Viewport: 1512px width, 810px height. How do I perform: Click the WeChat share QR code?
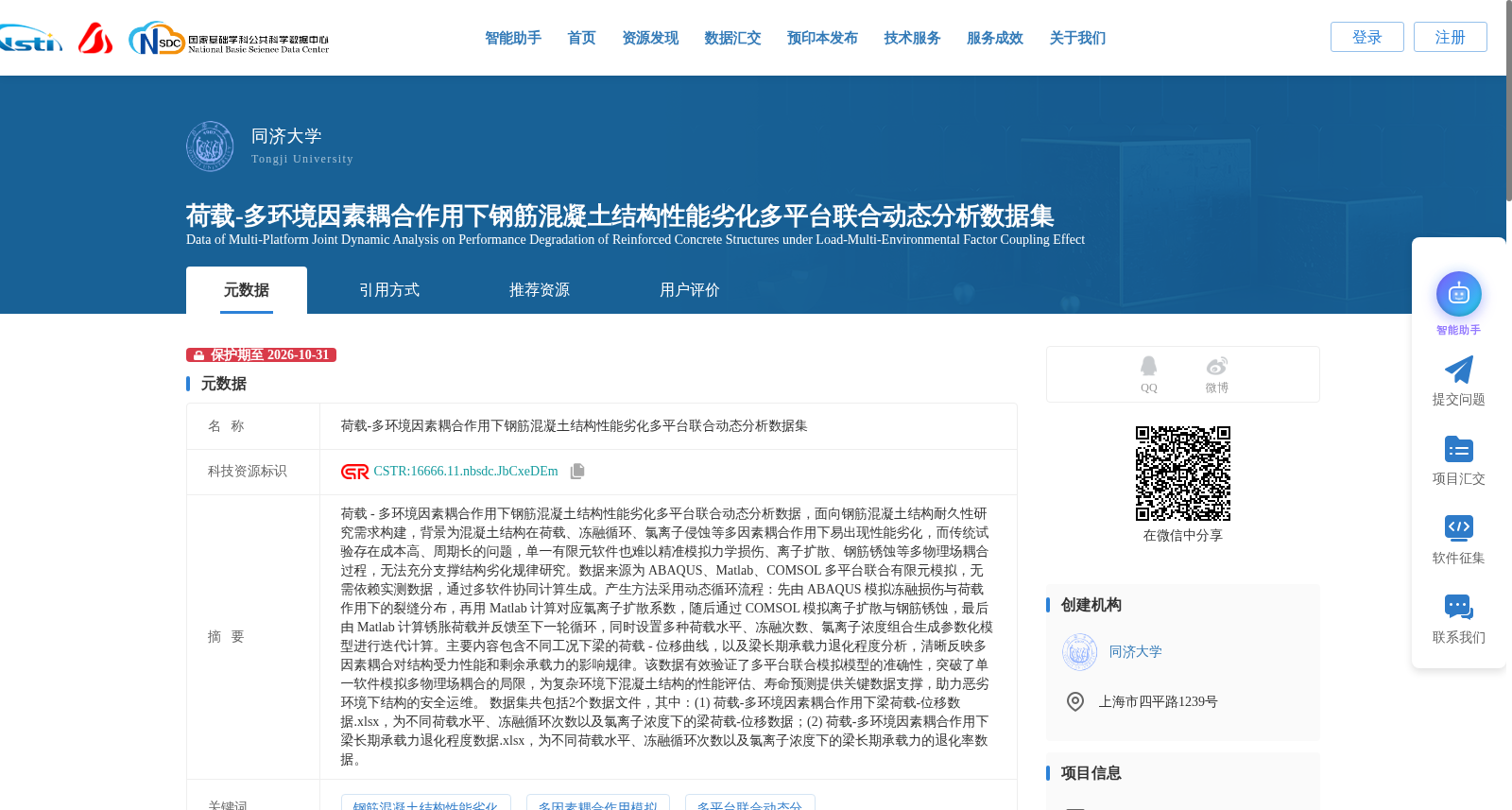[1183, 474]
